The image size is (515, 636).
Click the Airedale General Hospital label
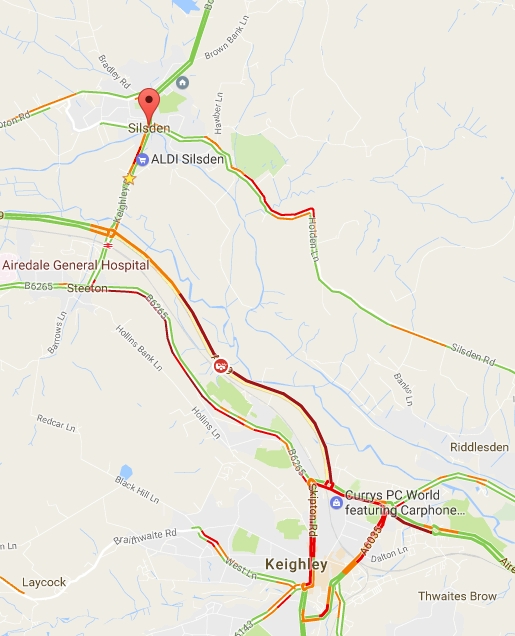(x=76, y=265)
